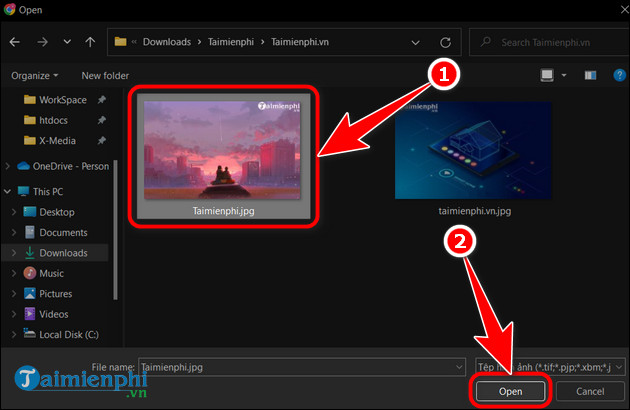Collapse the This PC tree node
Image resolution: width=630 pixels, height=410 pixels.
point(10,191)
